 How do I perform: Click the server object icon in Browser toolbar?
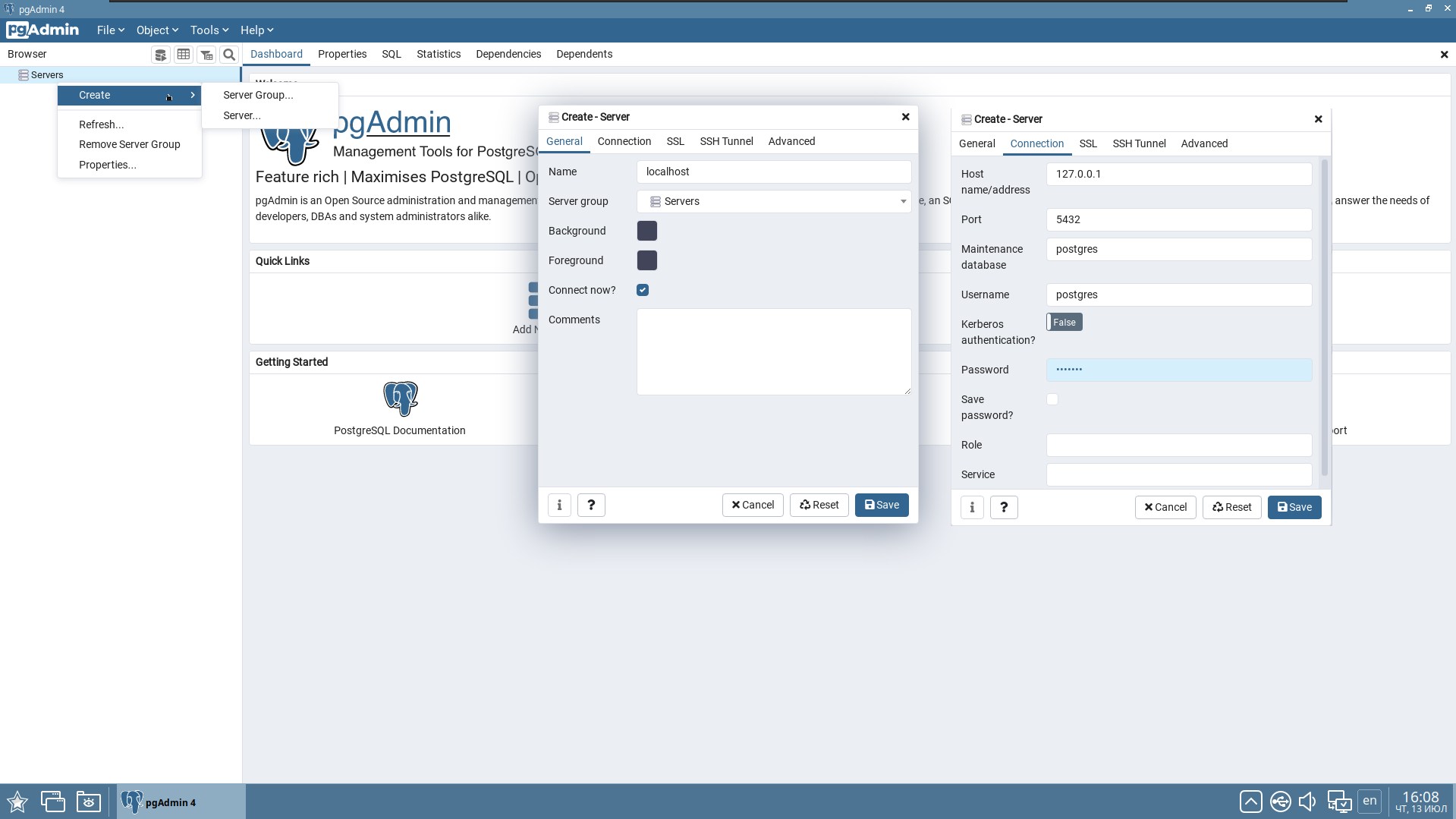(160, 55)
